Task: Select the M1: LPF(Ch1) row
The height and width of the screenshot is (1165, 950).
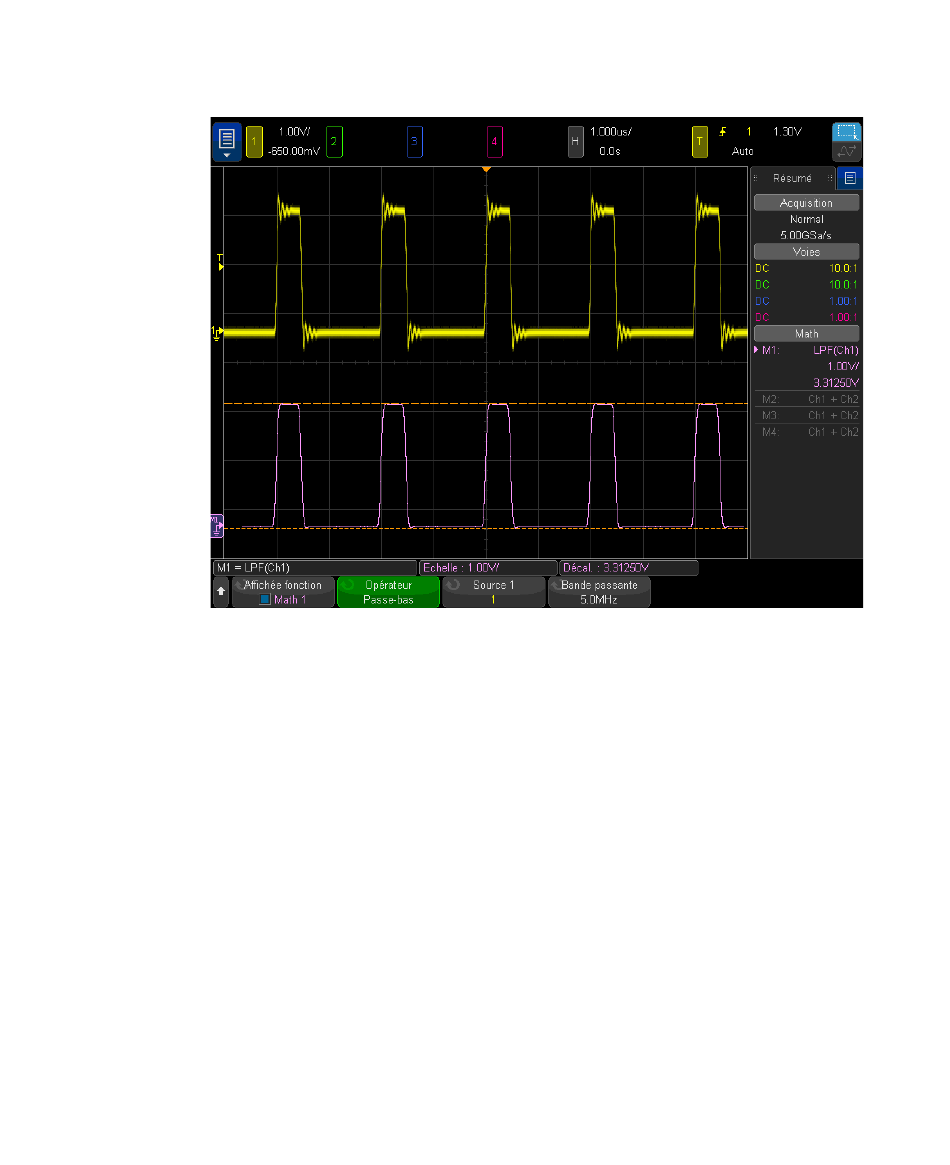Action: tap(806, 350)
